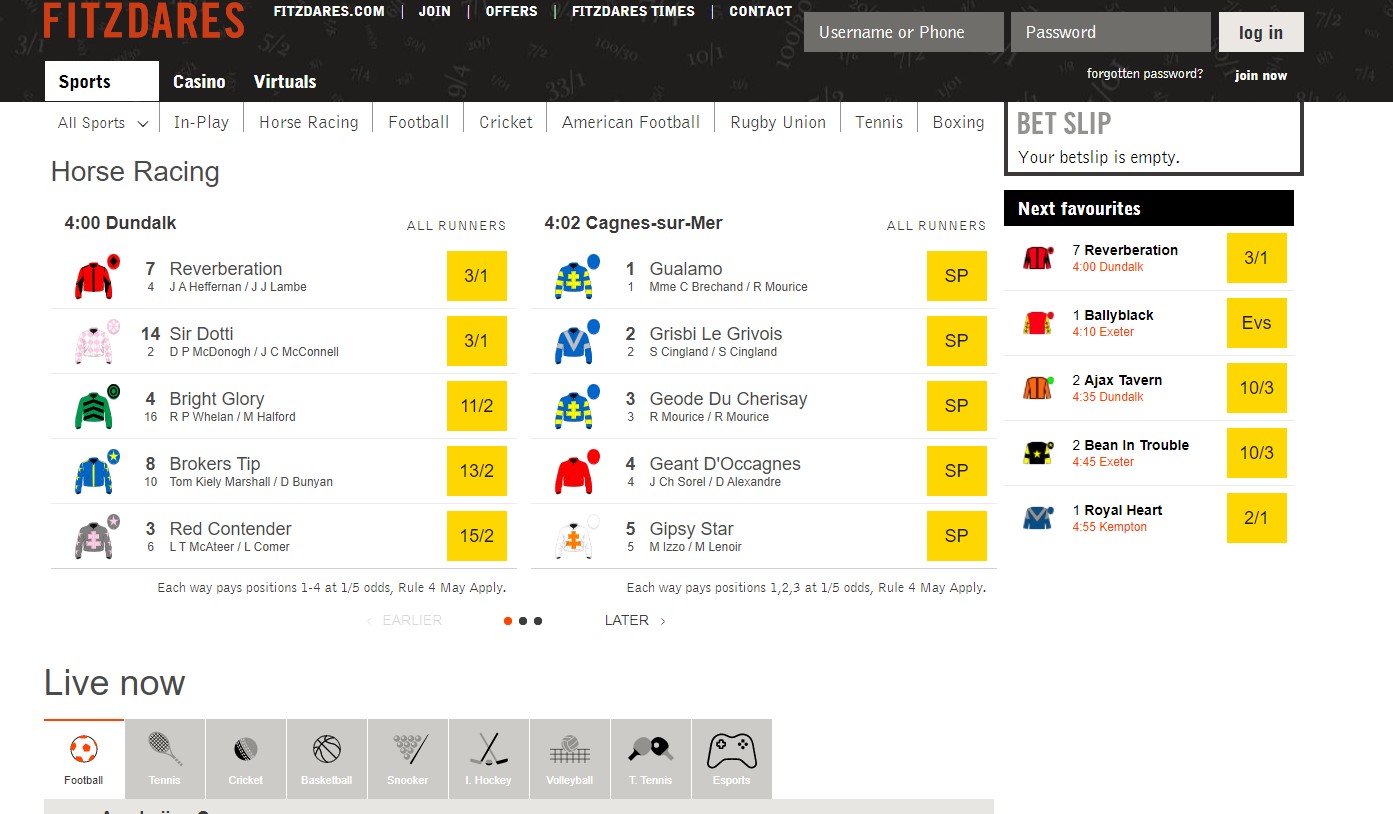Select the Snooker live icon
Screen dimensions: 1393x814
(x=408, y=749)
